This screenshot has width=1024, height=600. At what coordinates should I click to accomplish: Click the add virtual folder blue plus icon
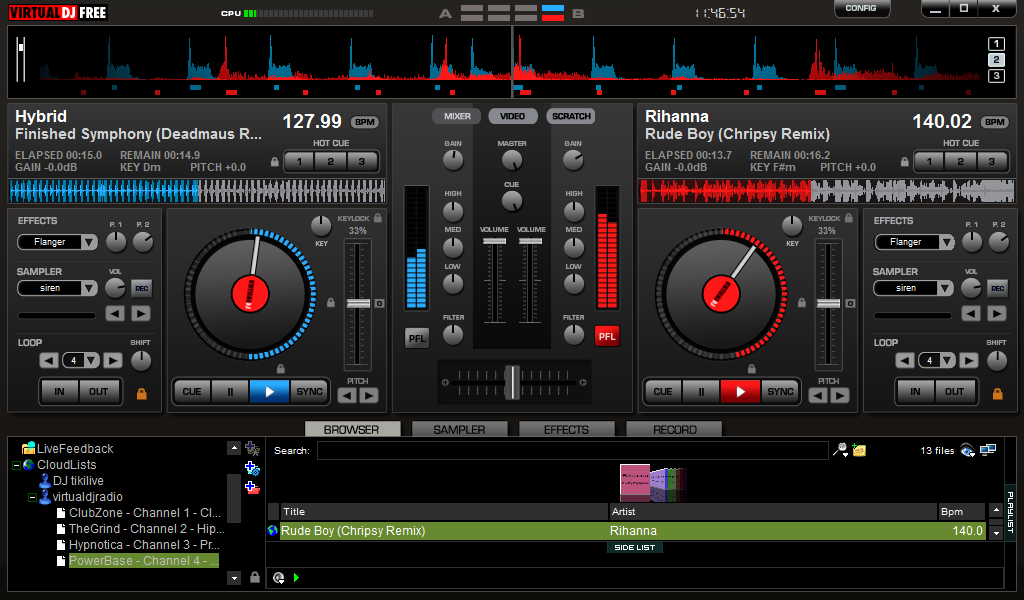coord(252,468)
